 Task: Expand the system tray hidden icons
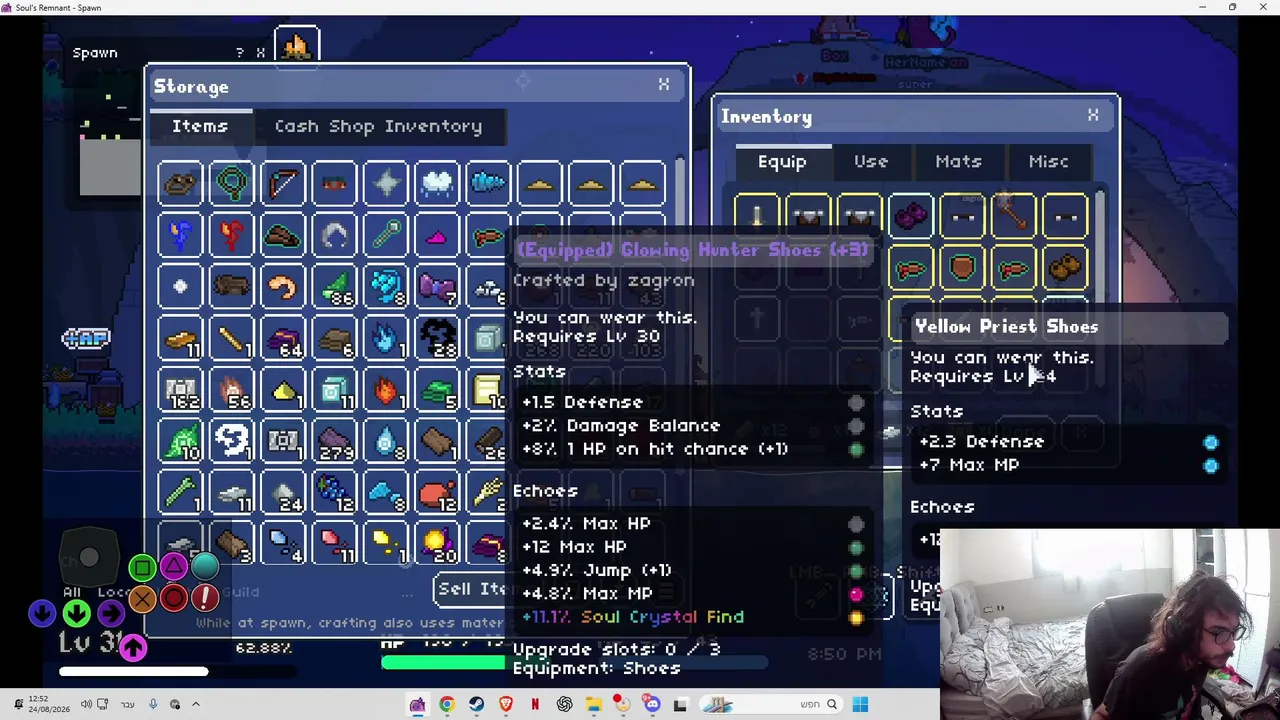(196, 704)
